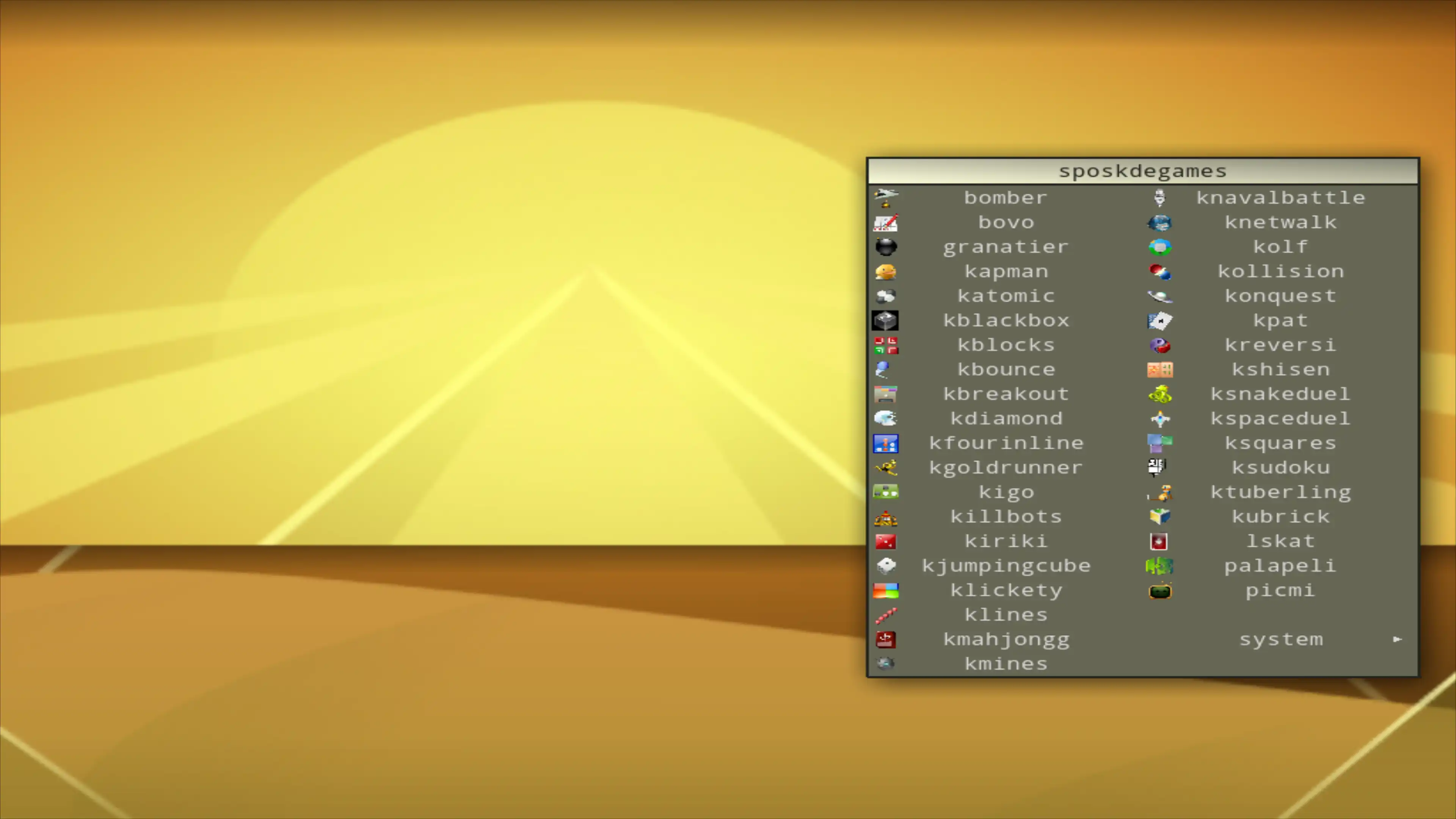The image size is (1456, 819).
Task: Click the granatier black bomb icon
Action: 886,247
